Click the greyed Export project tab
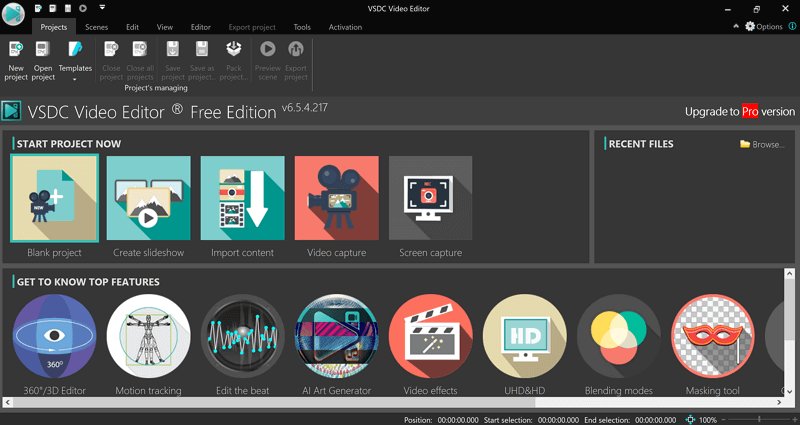 252,27
